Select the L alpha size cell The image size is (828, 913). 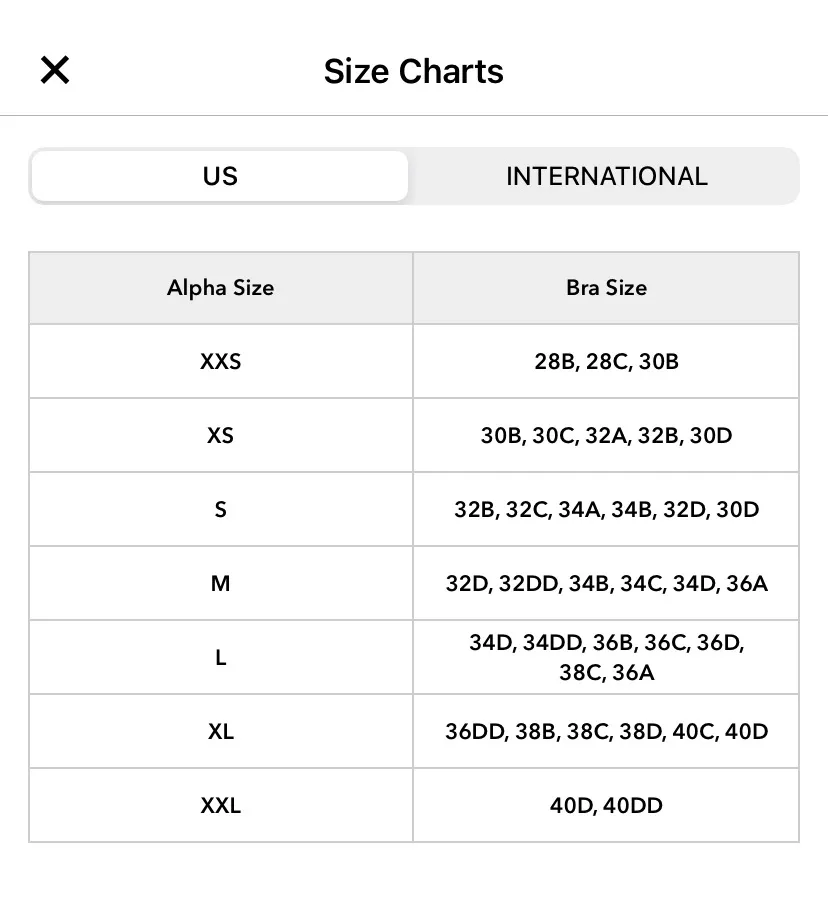tap(221, 657)
